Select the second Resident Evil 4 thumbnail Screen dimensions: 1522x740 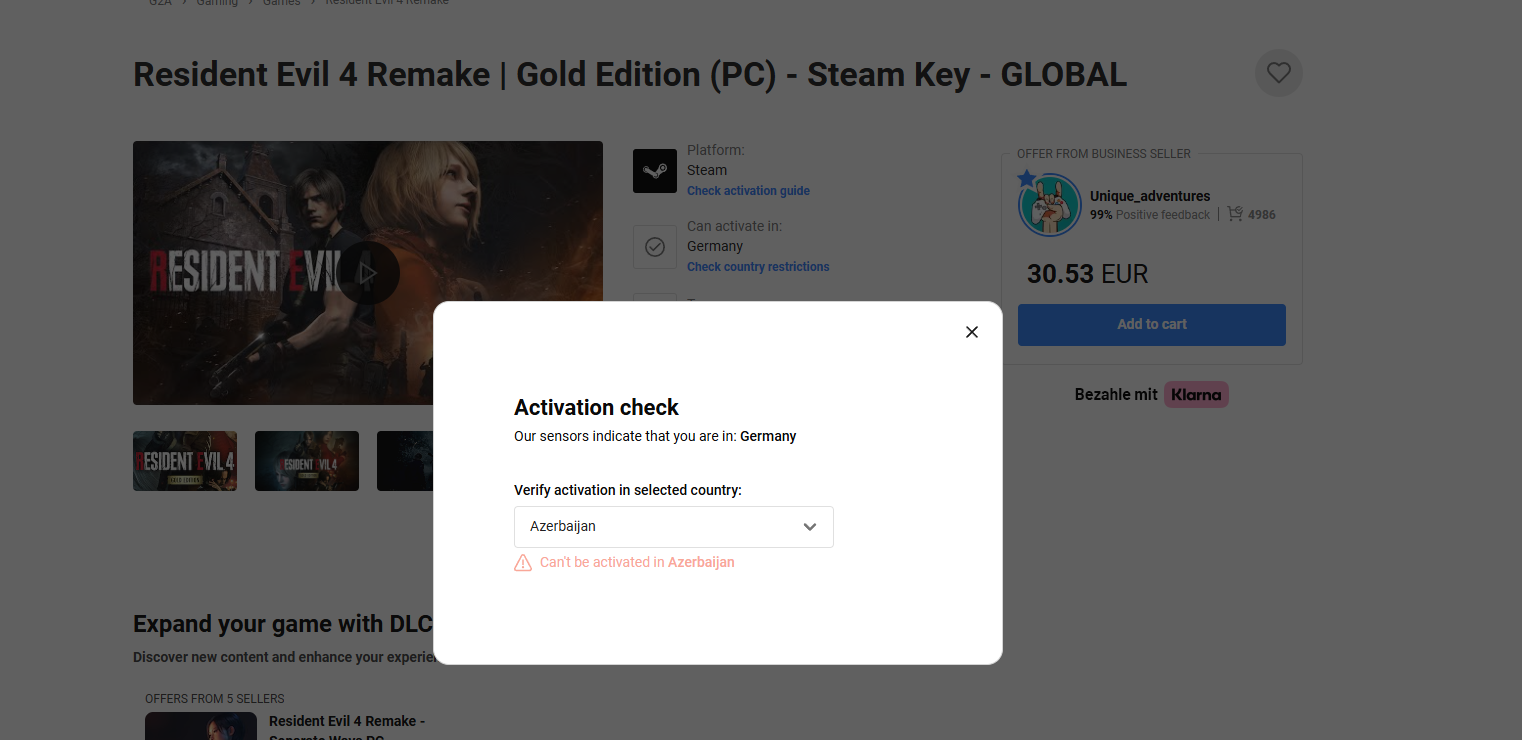307,461
